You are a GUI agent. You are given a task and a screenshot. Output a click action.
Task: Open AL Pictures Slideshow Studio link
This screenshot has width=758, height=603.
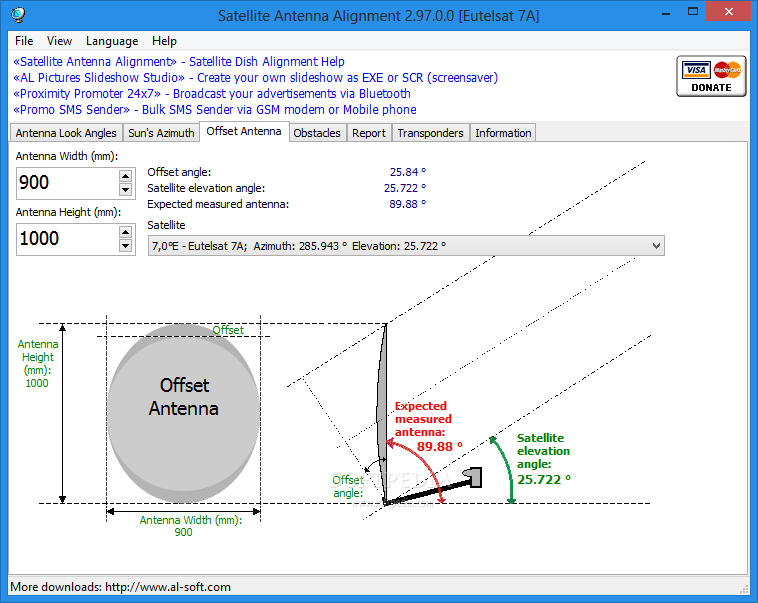click(x=255, y=78)
